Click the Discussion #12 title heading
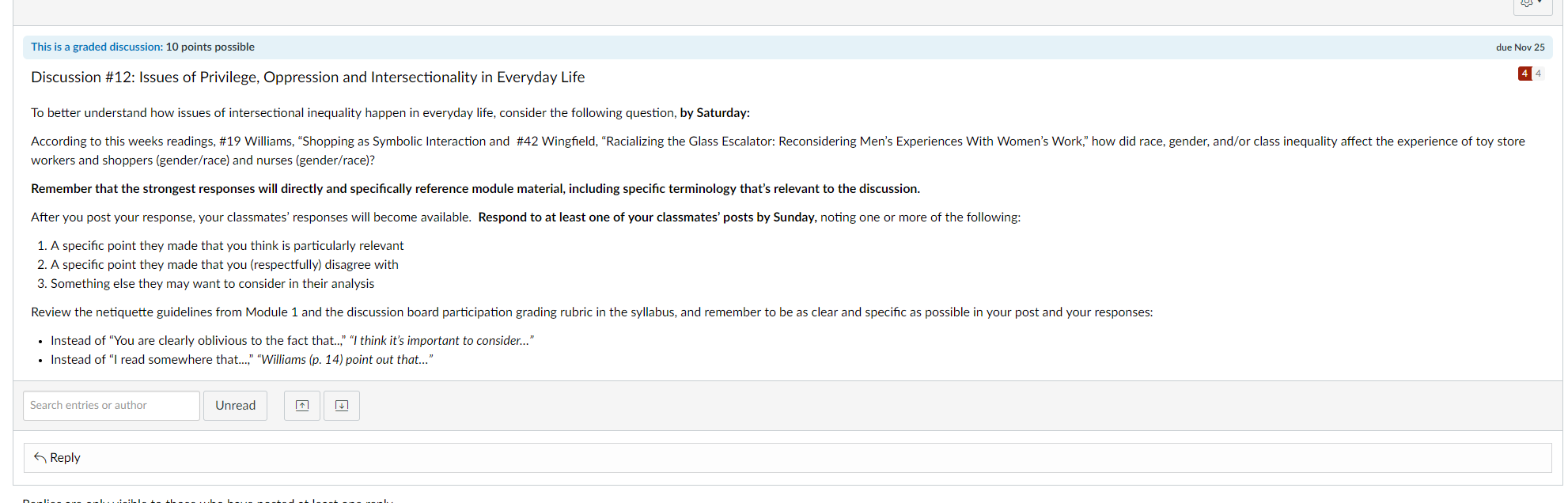 pos(308,78)
